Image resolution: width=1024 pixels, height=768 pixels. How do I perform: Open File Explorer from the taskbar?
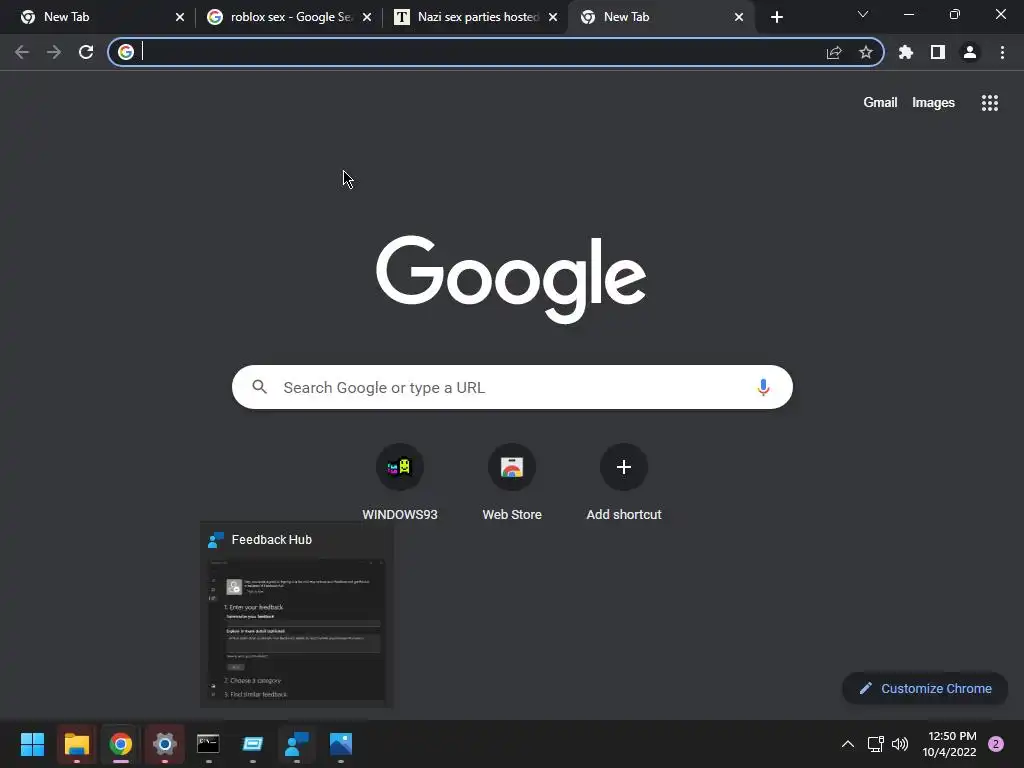[x=76, y=744]
